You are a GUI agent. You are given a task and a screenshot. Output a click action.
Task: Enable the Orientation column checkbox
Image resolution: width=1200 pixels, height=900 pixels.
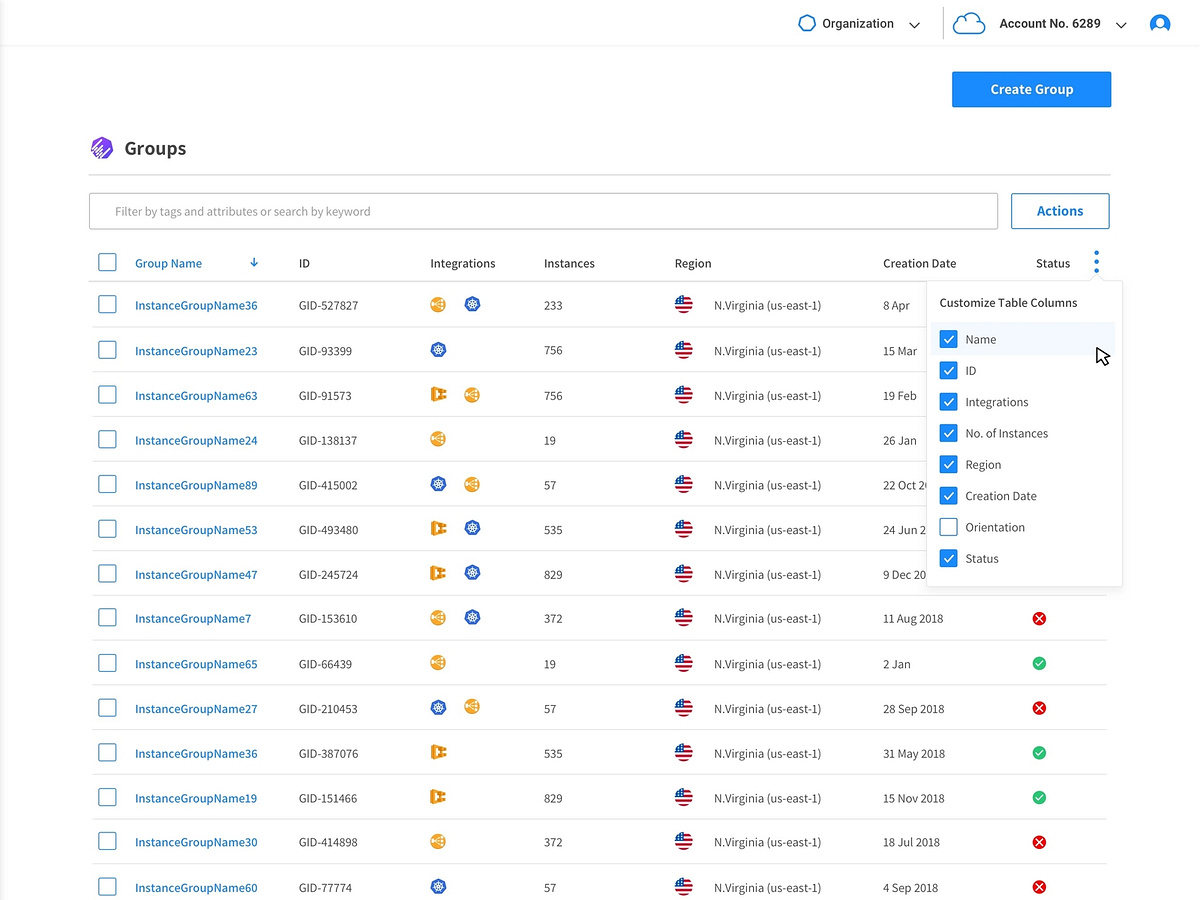click(x=948, y=527)
